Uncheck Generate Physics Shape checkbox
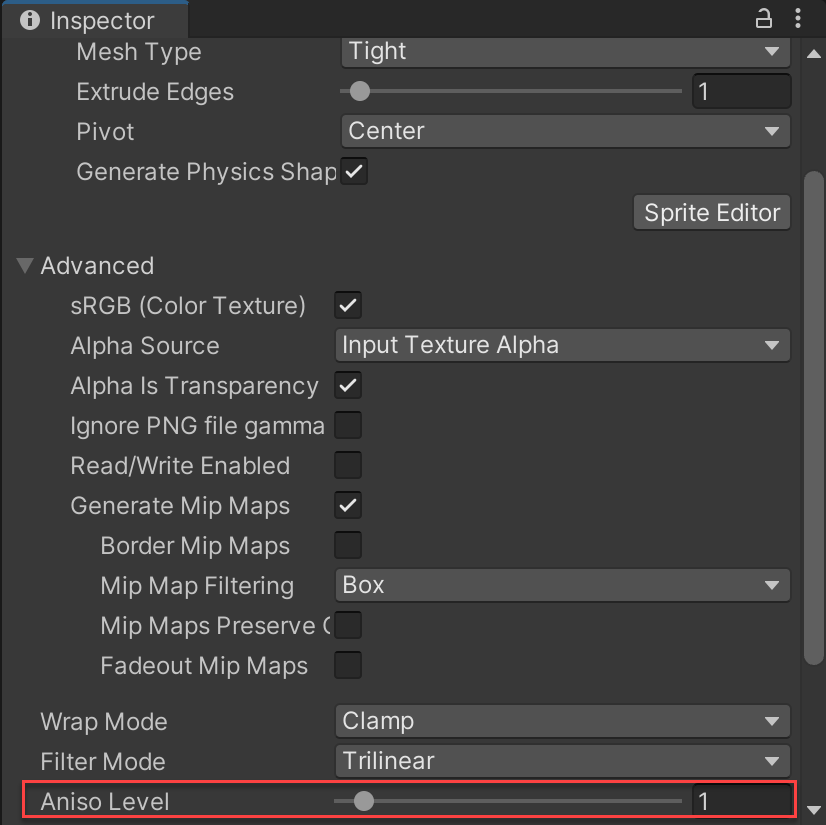The height and width of the screenshot is (825, 826). (354, 171)
